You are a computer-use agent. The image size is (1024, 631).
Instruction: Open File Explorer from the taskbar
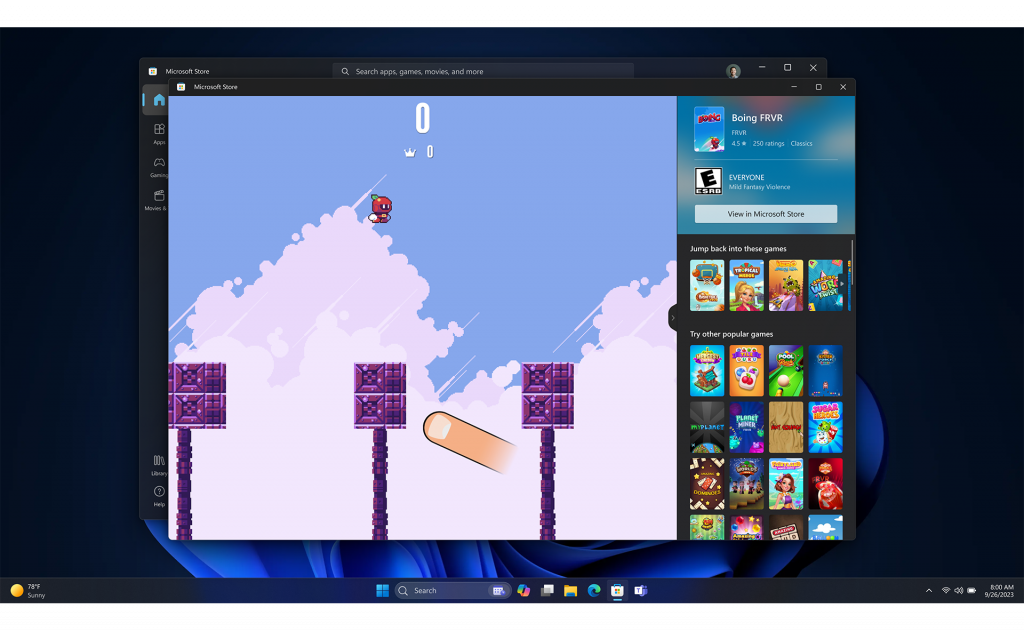[x=571, y=590]
